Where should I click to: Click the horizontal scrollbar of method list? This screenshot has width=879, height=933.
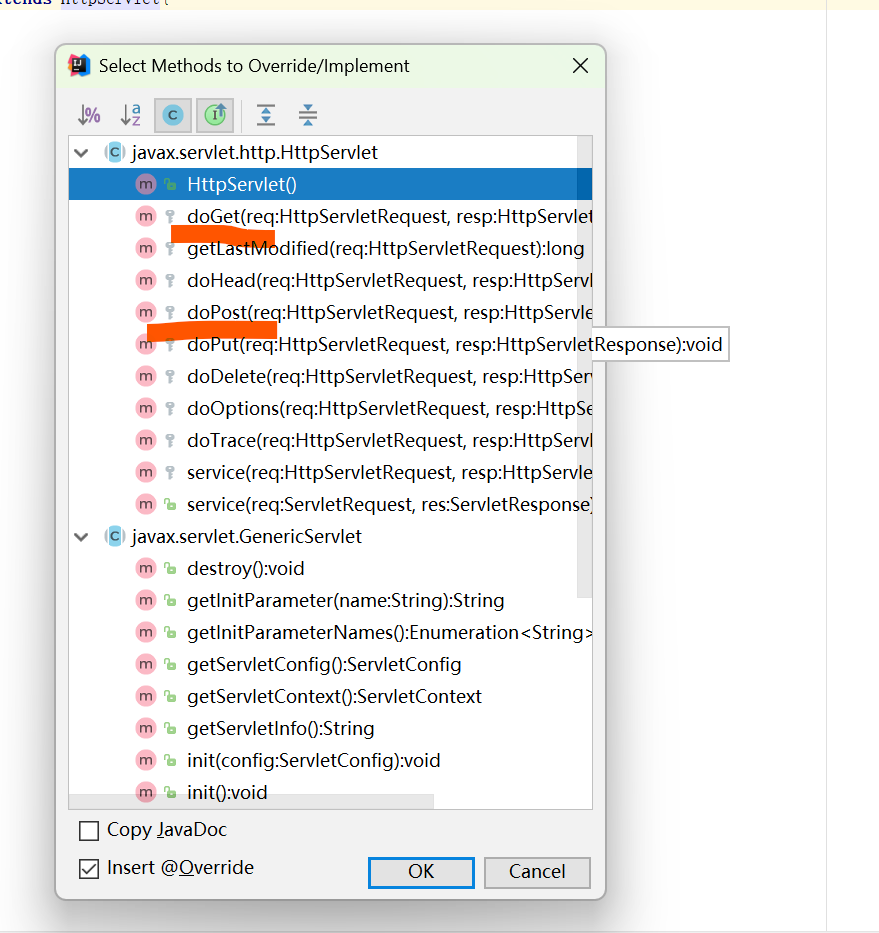click(251, 801)
